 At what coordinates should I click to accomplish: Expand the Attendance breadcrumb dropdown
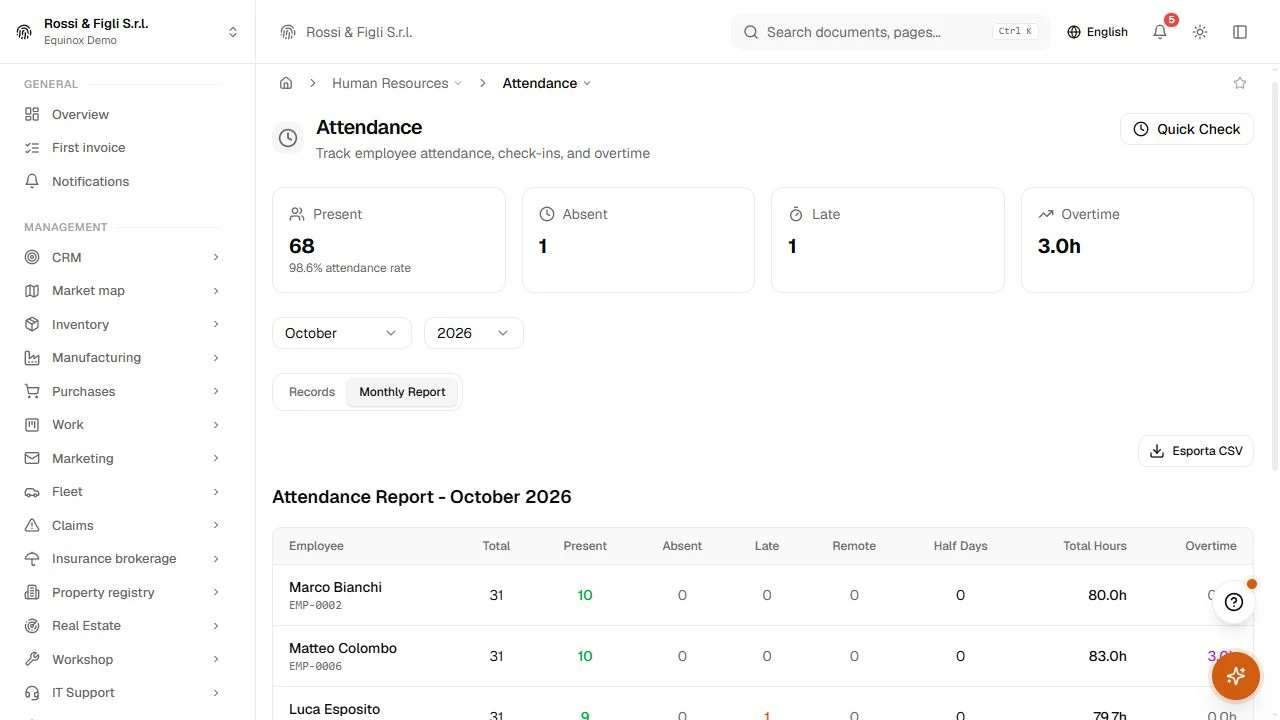point(547,83)
